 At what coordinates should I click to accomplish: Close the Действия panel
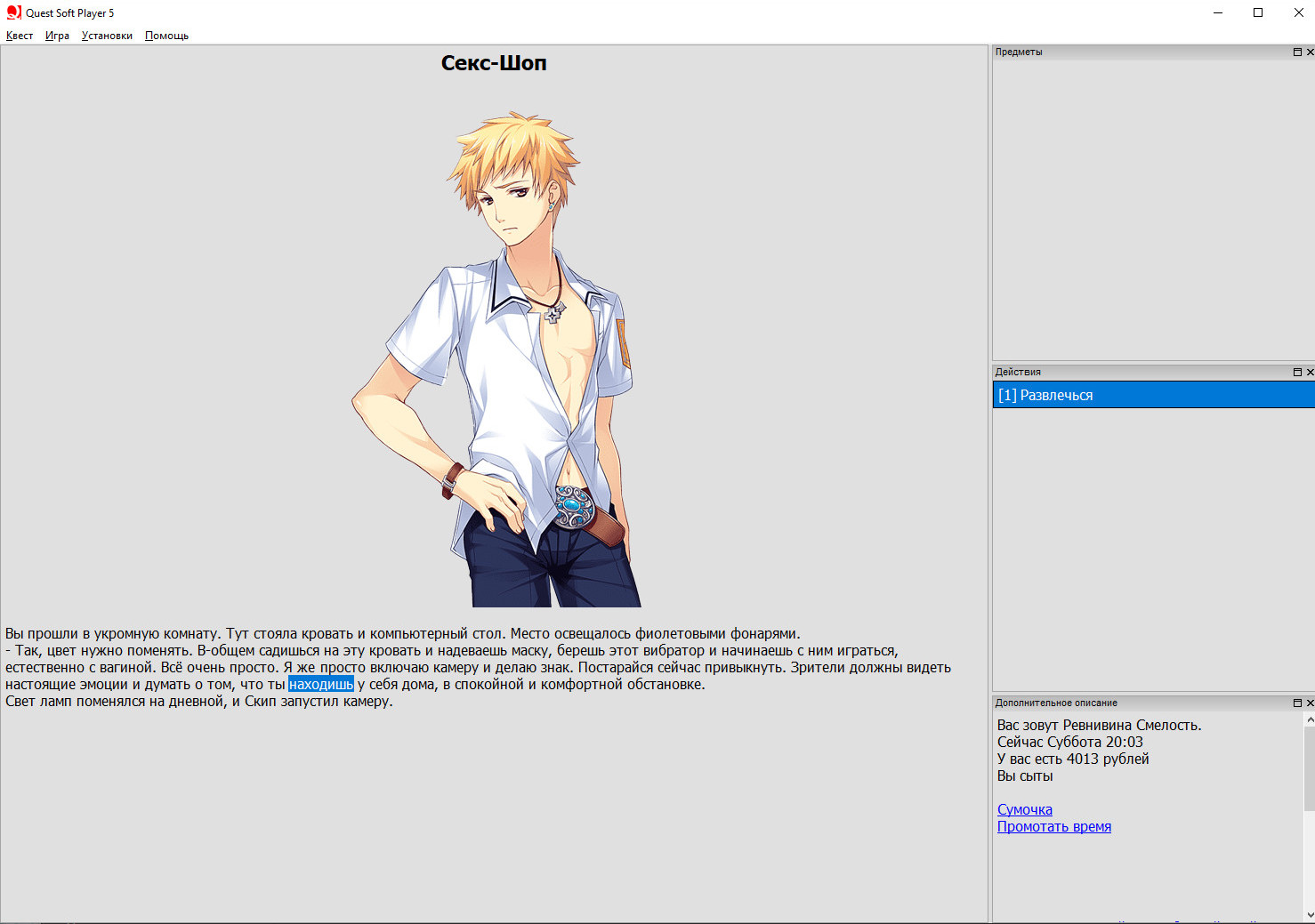(x=1310, y=372)
